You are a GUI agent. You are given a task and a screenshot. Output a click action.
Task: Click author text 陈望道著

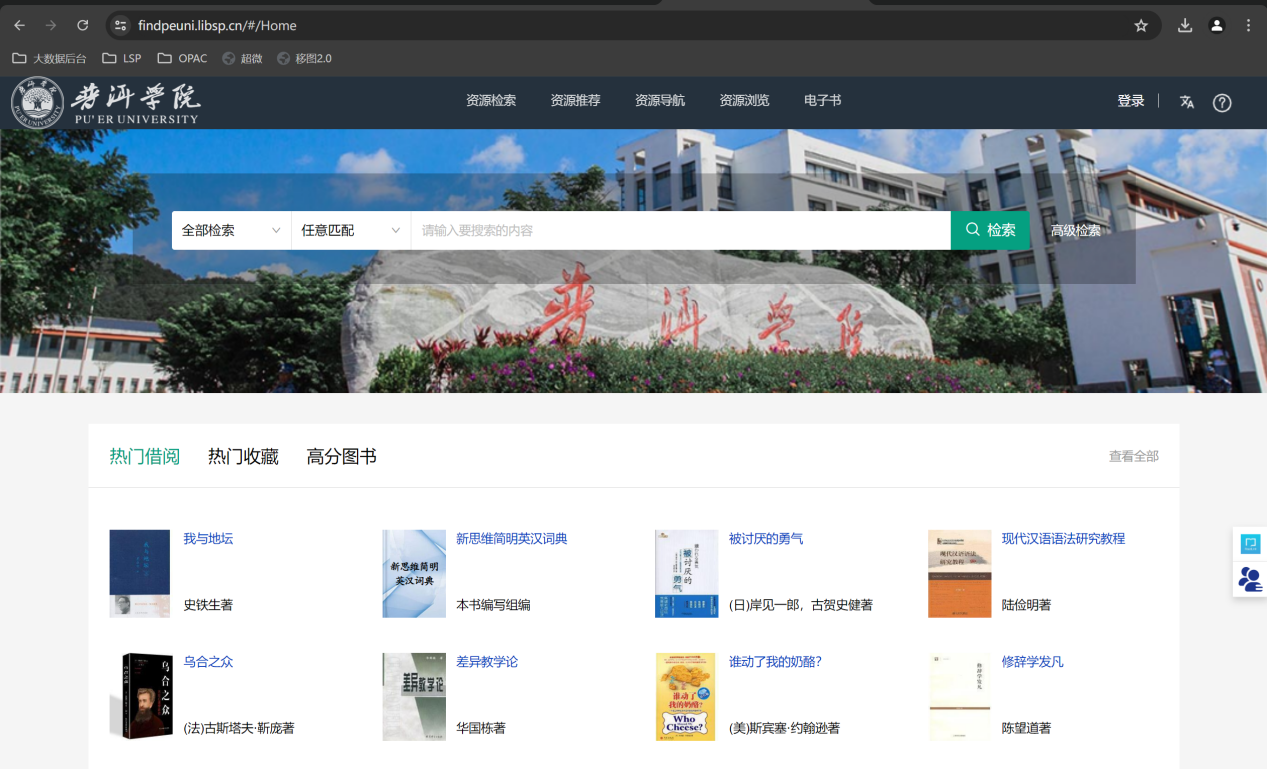tap(1026, 728)
